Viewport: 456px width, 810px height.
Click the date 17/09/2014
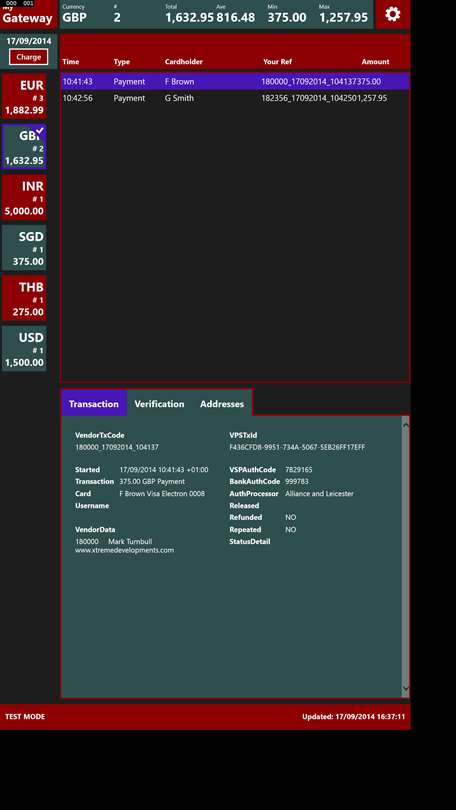(28, 41)
